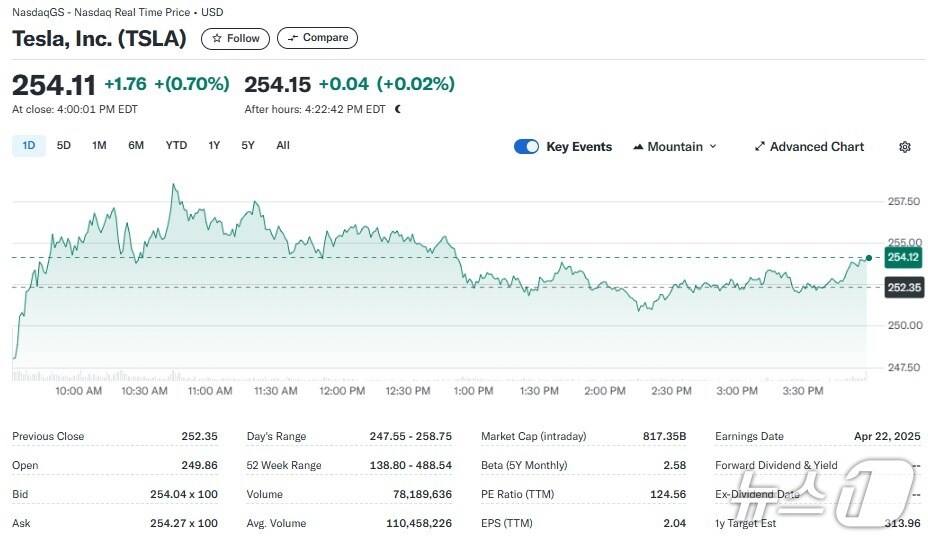
Task: Switch chart to YTD range
Action: click(x=176, y=146)
